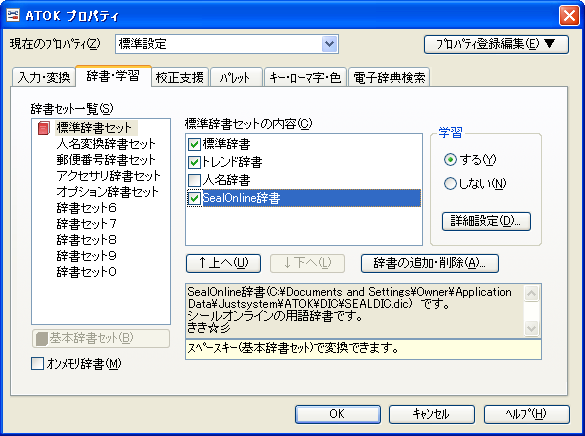Select the 辞書・学習 tab
Image resolution: width=585 pixels, height=436 pixels.
click(x=113, y=76)
